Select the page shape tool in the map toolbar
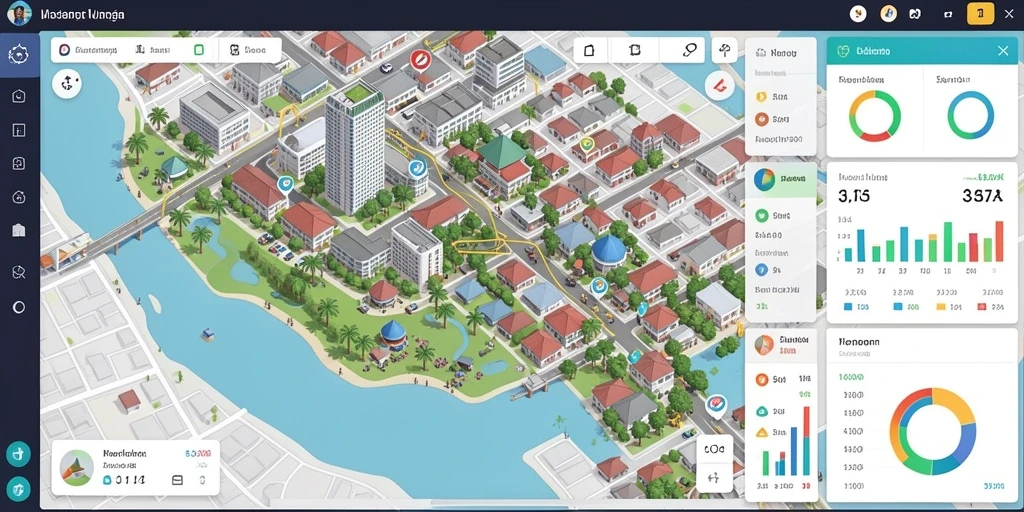Image resolution: width=1024 pixels, height=512 pixels. (590, 50)
